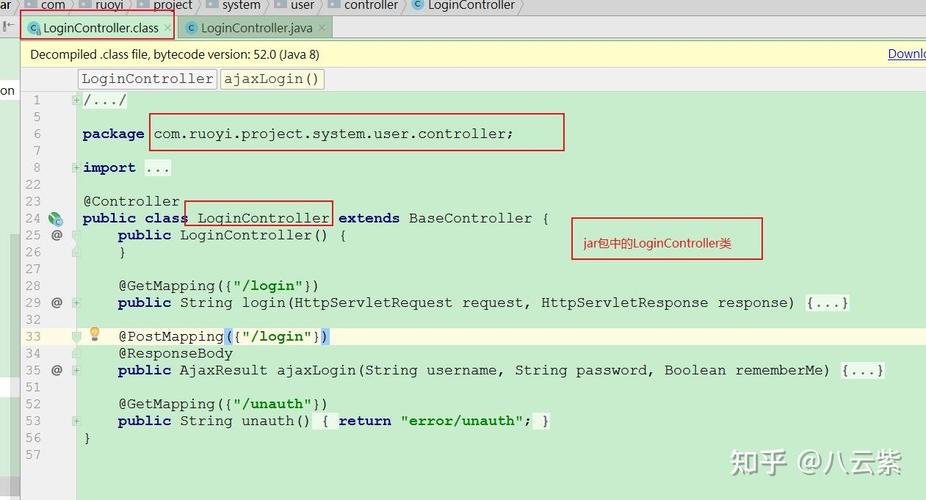Click the @ gutter marker on line 29
The image size is (926, 500).
point(57,302)
